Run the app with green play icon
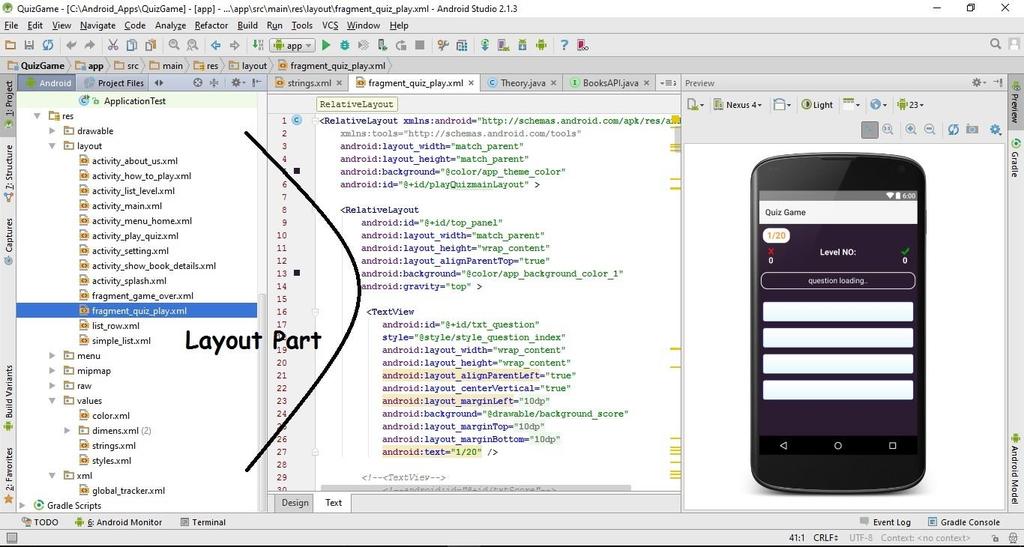This screenshot has height=547, width=1024. tap(326, 45)
